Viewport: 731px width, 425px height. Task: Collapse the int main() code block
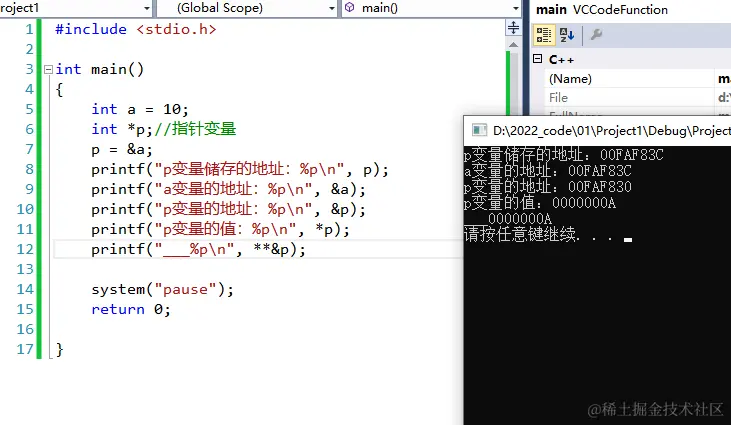tap(48, 69)
